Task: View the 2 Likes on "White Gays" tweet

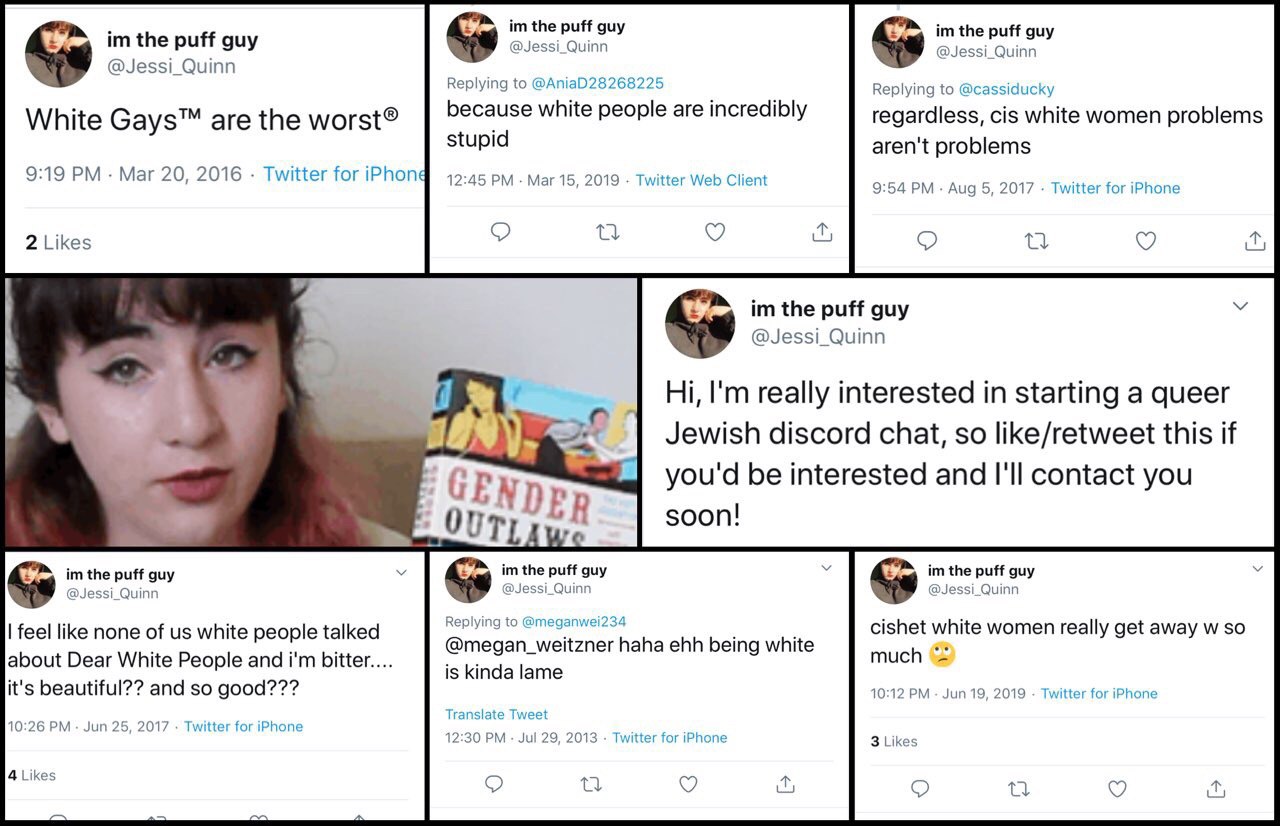Action: click(x=58, y=242)
